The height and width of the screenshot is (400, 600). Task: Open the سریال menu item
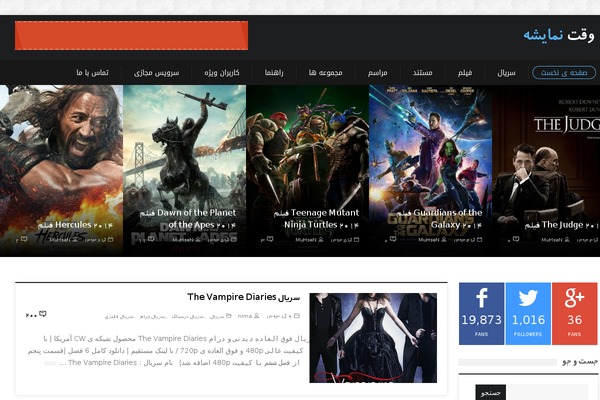(x=506, y=73)
